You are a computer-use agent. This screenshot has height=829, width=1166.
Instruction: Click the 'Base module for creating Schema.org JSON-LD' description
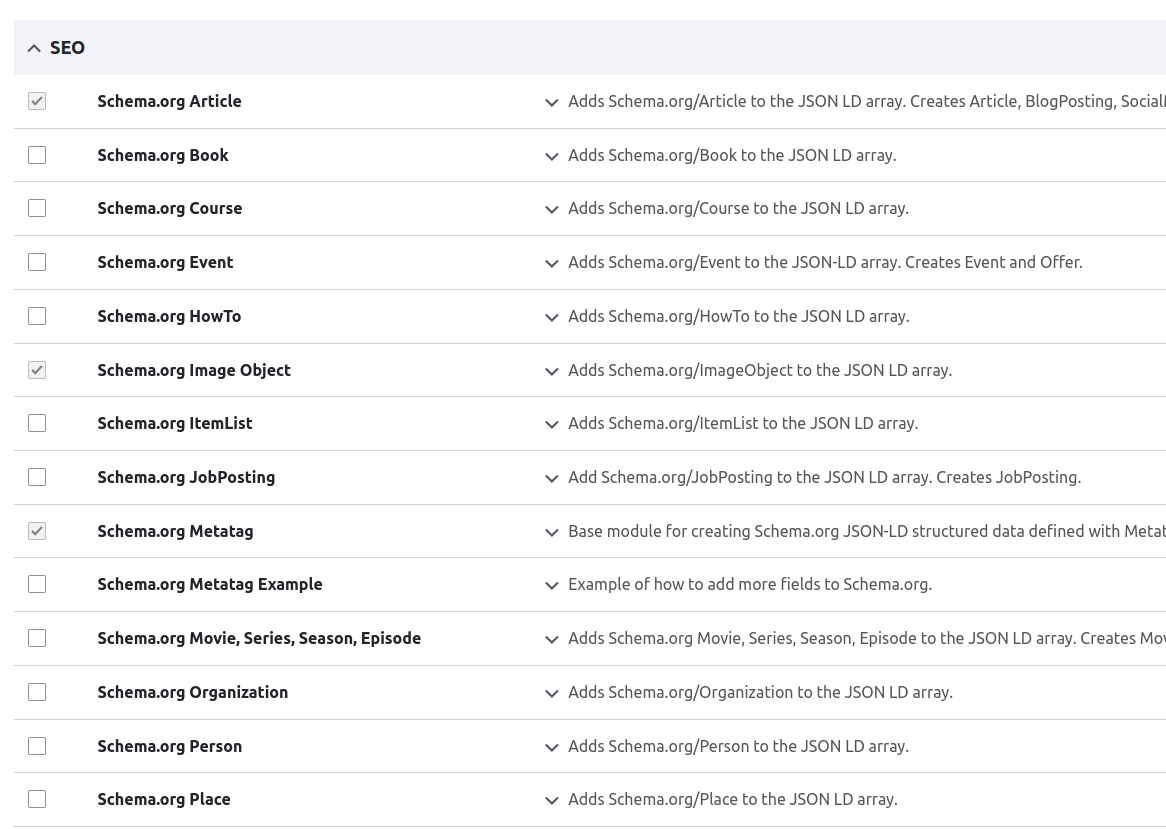point(866,532)
